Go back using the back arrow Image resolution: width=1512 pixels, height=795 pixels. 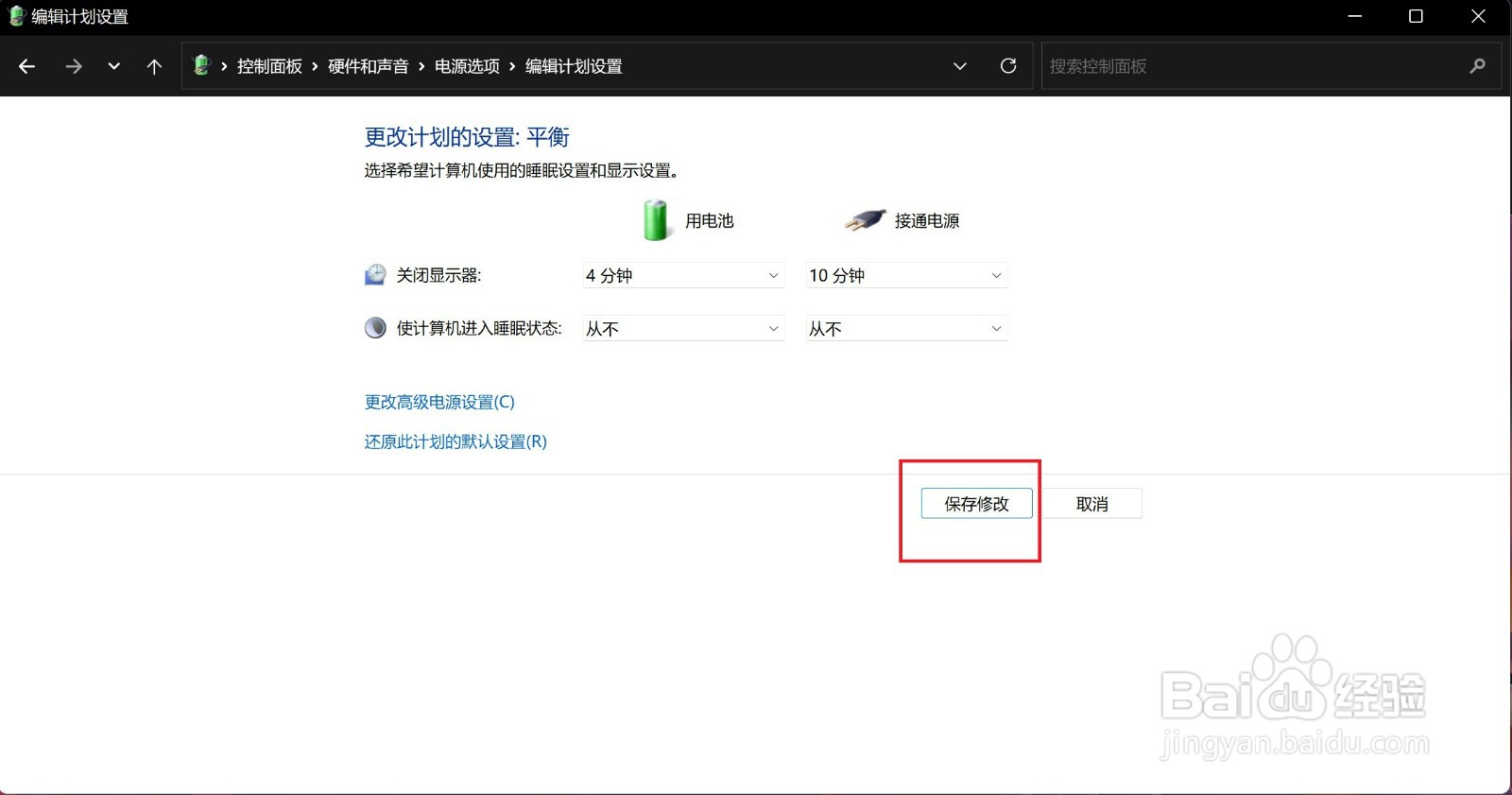click(x=26, y=66)
